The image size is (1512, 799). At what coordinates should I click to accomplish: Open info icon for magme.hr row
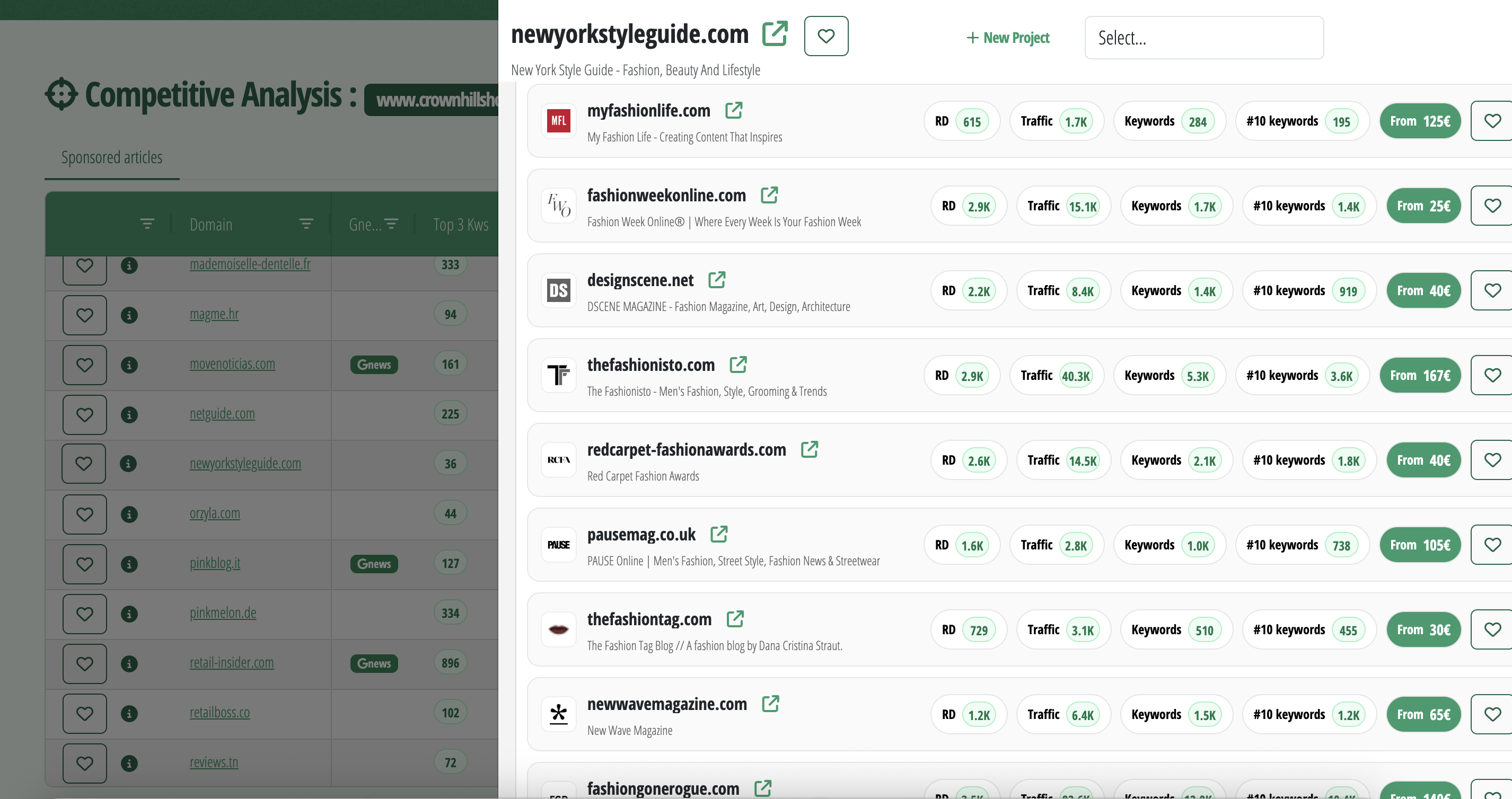[x=129, y=315]
